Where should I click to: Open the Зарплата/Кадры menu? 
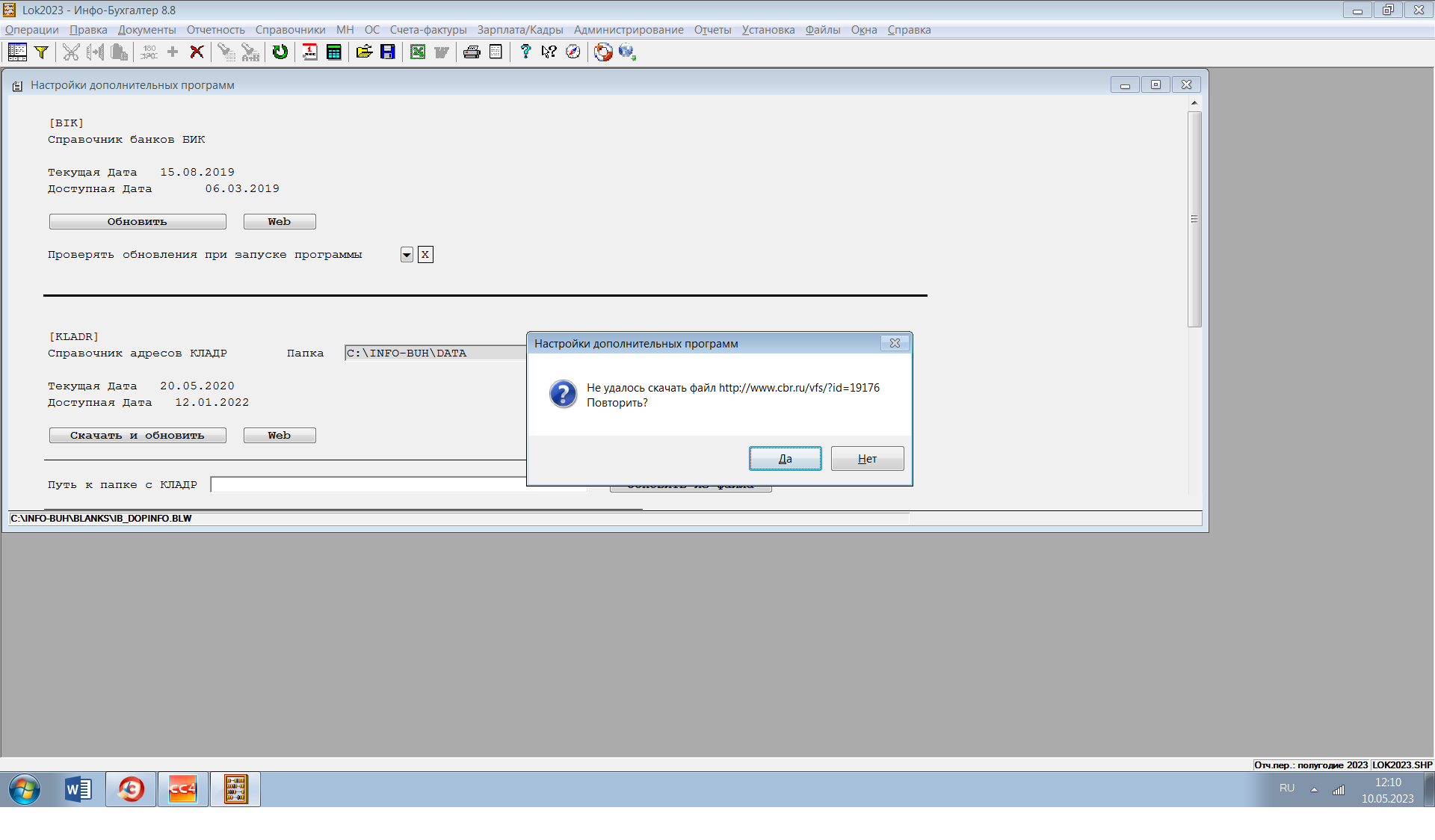tap(520, 30)
